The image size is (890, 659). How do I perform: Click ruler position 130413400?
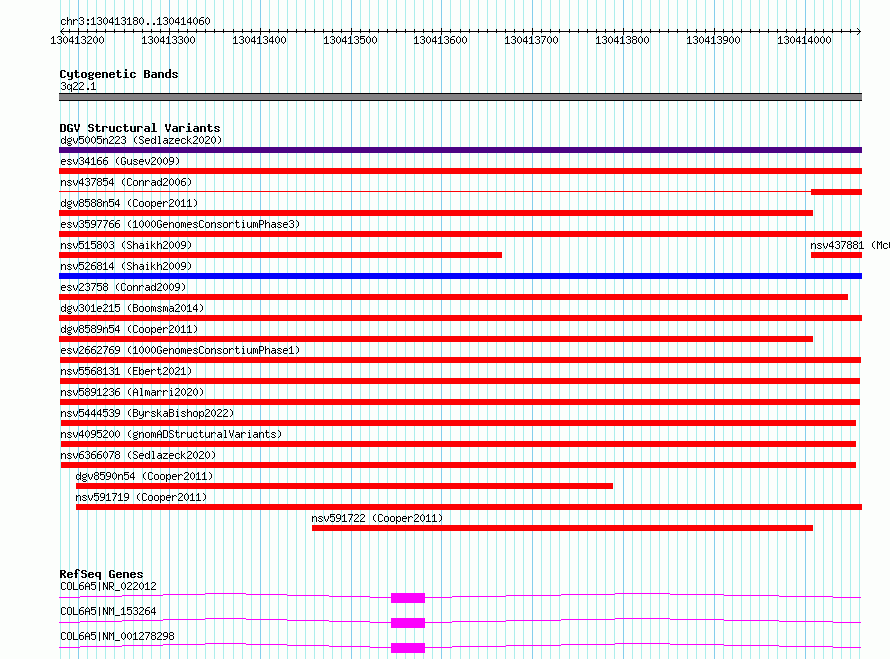coord(259,40)
